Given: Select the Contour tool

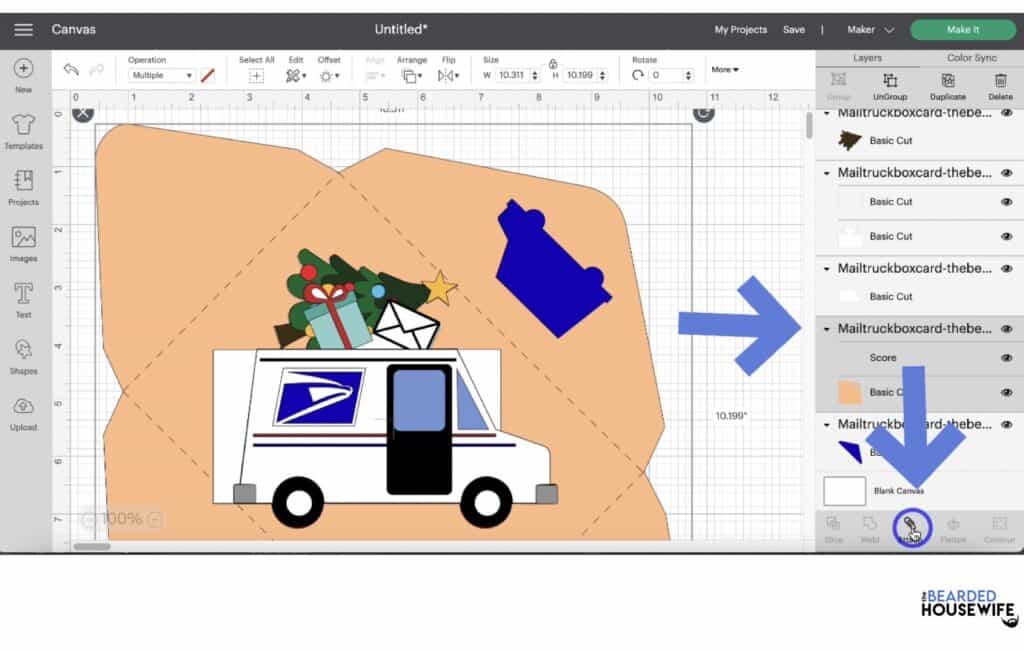Looking at the screenshot, I should pyautogui.click(x=999, y=530).
